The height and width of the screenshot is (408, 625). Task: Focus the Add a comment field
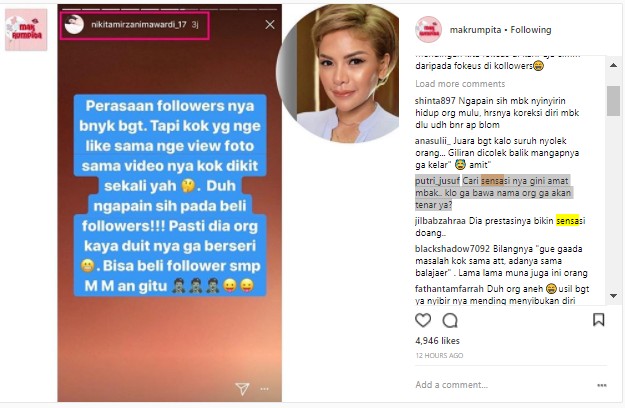pyautogui.click(x=502, y=385)
